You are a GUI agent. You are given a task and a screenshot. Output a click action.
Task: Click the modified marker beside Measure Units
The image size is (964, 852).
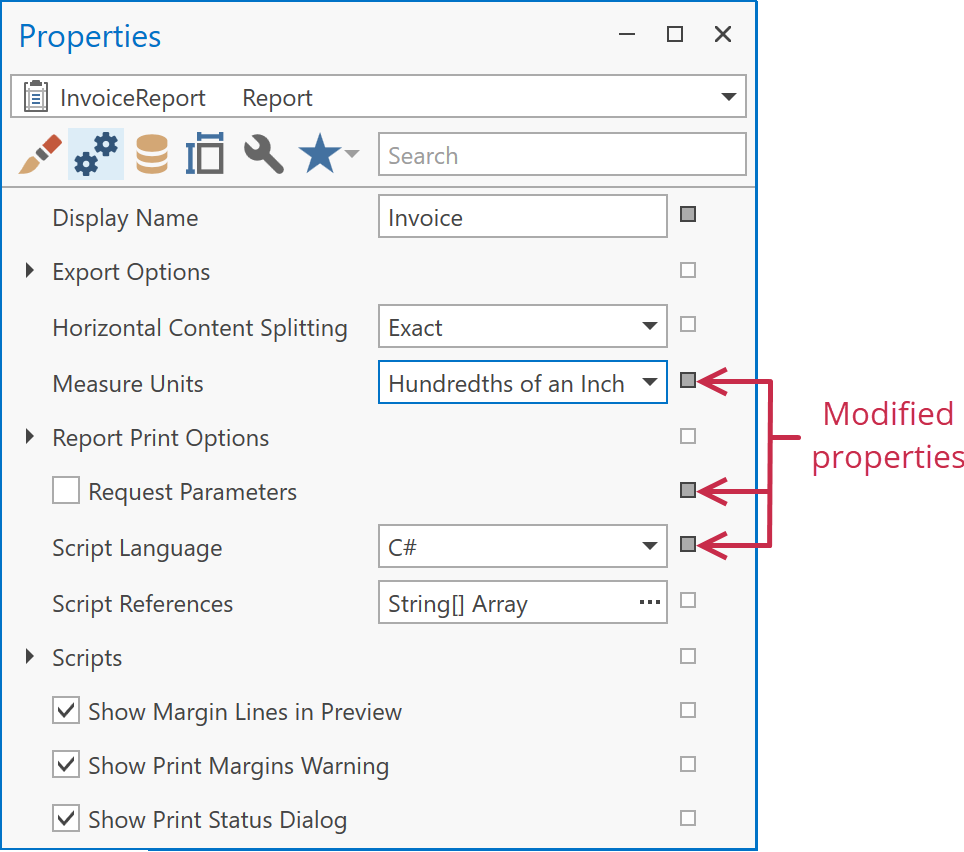pos(688,379)
